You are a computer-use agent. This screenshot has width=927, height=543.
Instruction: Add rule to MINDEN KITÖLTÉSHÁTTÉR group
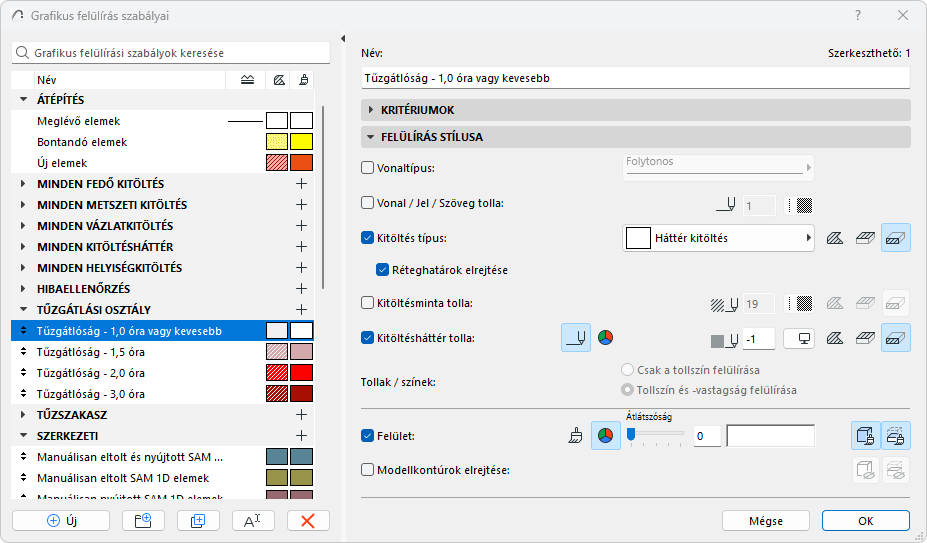click(x=302, y=247)
